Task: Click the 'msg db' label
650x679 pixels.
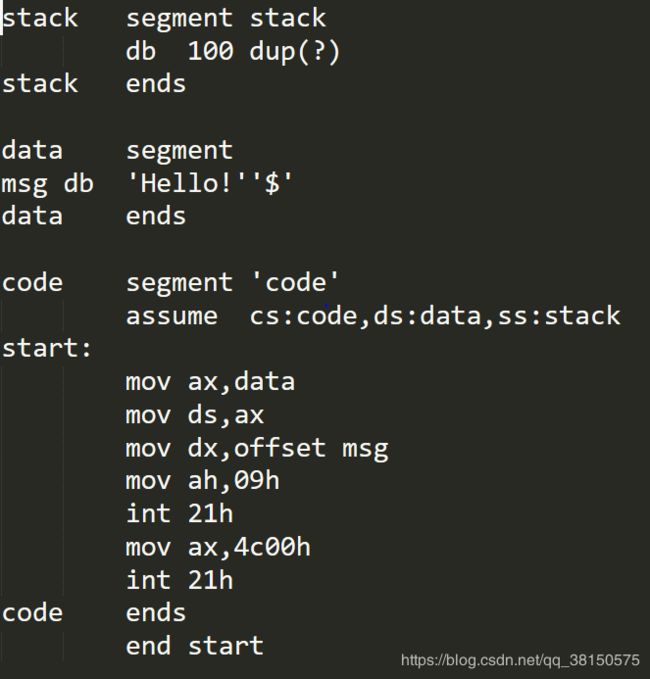Action: click(48, 184)
